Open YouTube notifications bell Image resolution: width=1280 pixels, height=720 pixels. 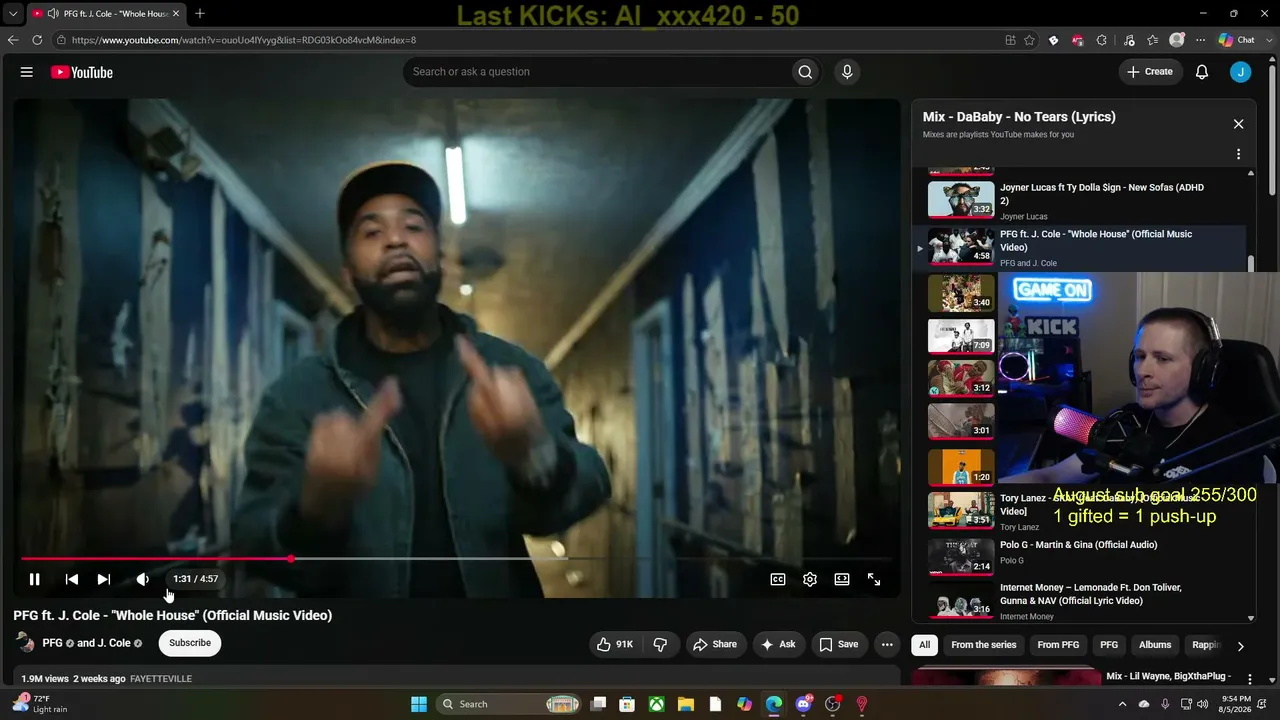pyautogui.click(x=1202, y=72)
